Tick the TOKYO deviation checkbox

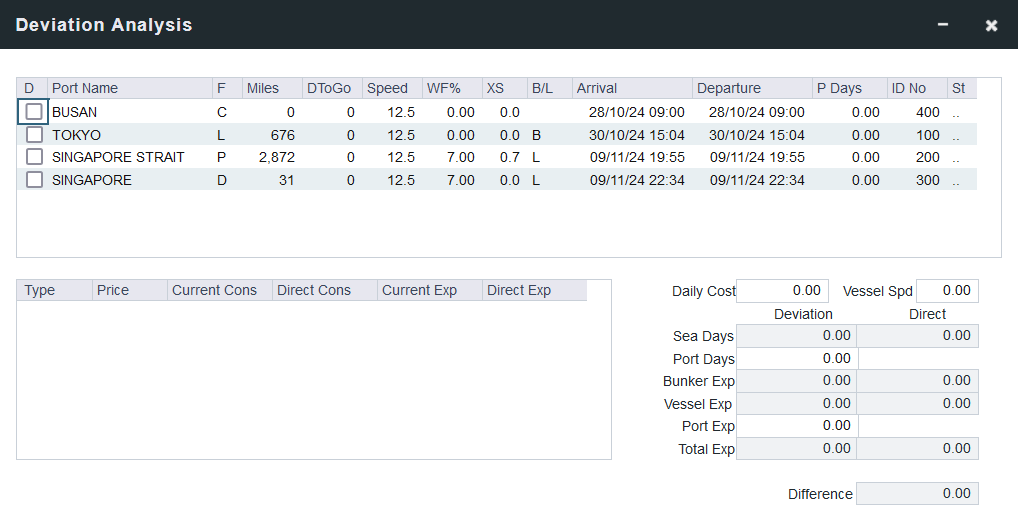34,135
